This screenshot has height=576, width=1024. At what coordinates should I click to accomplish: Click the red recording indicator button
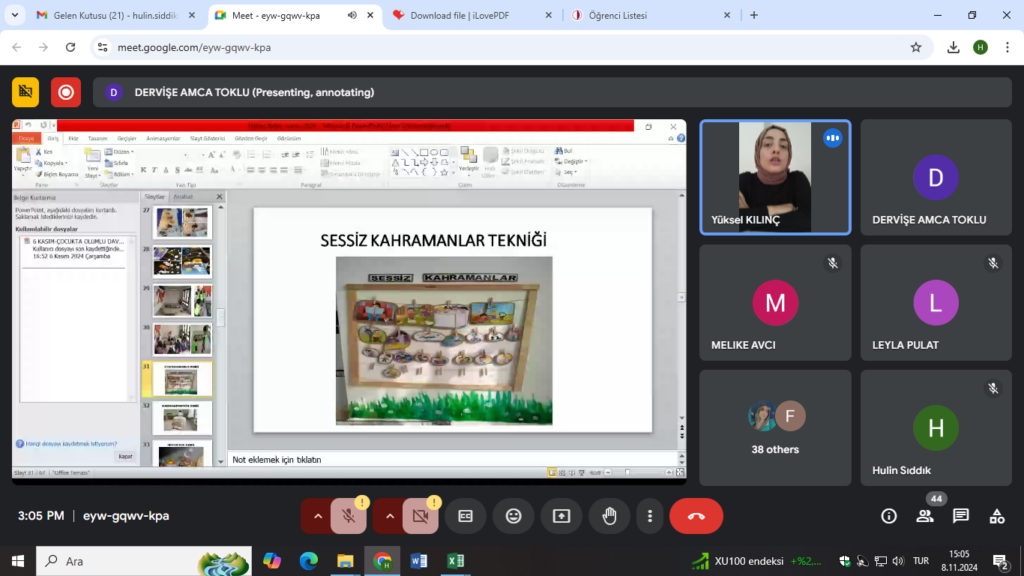point(66,92)
